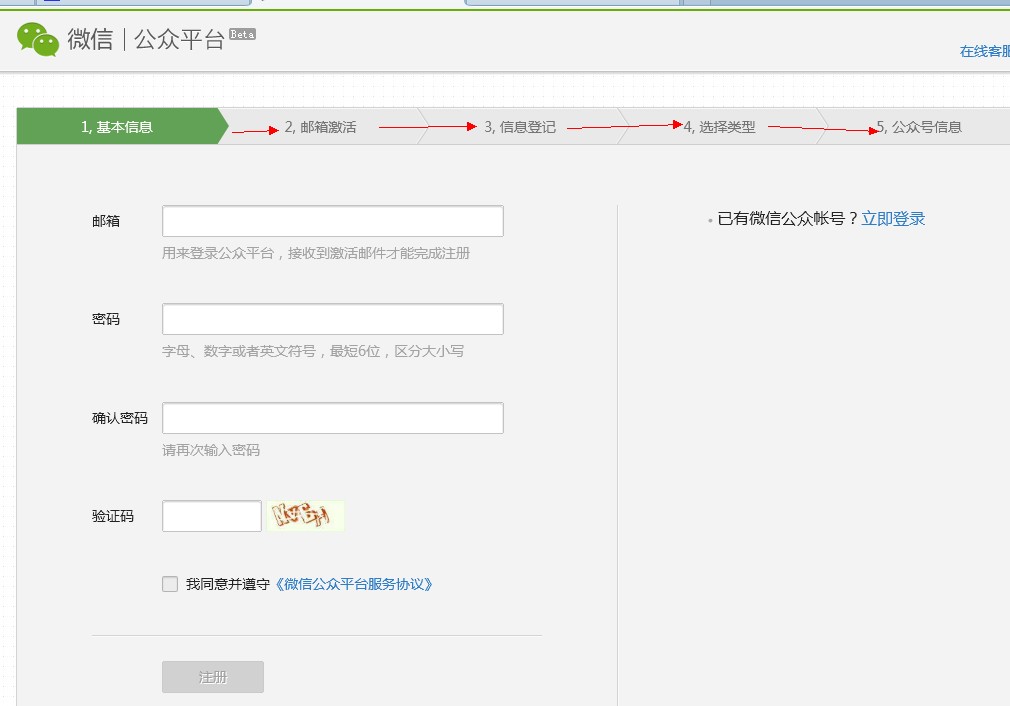Refresh the captcha image
Screen dimensions: 1010x706
click(305, 516)
